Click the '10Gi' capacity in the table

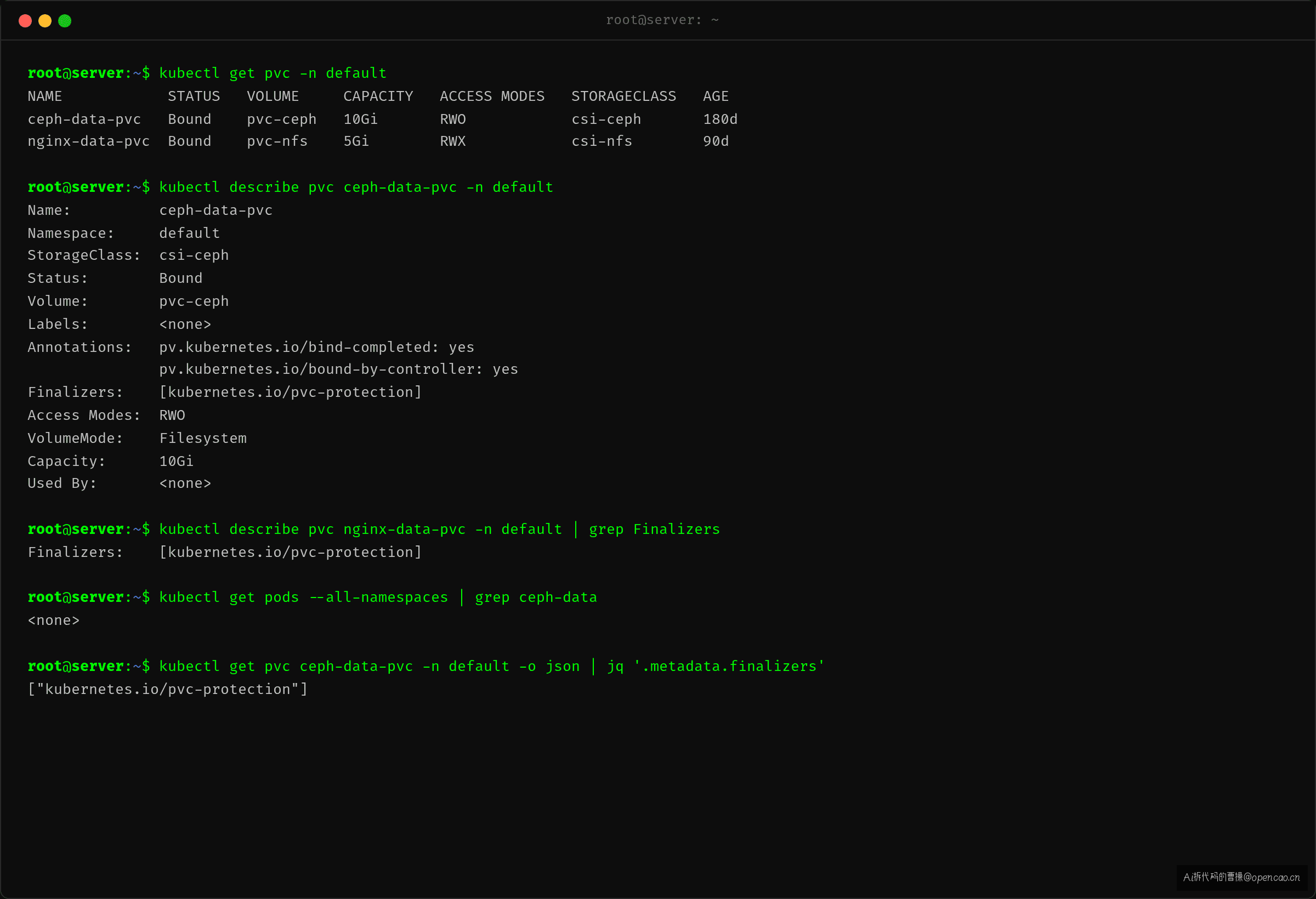(x=360, y=120)
